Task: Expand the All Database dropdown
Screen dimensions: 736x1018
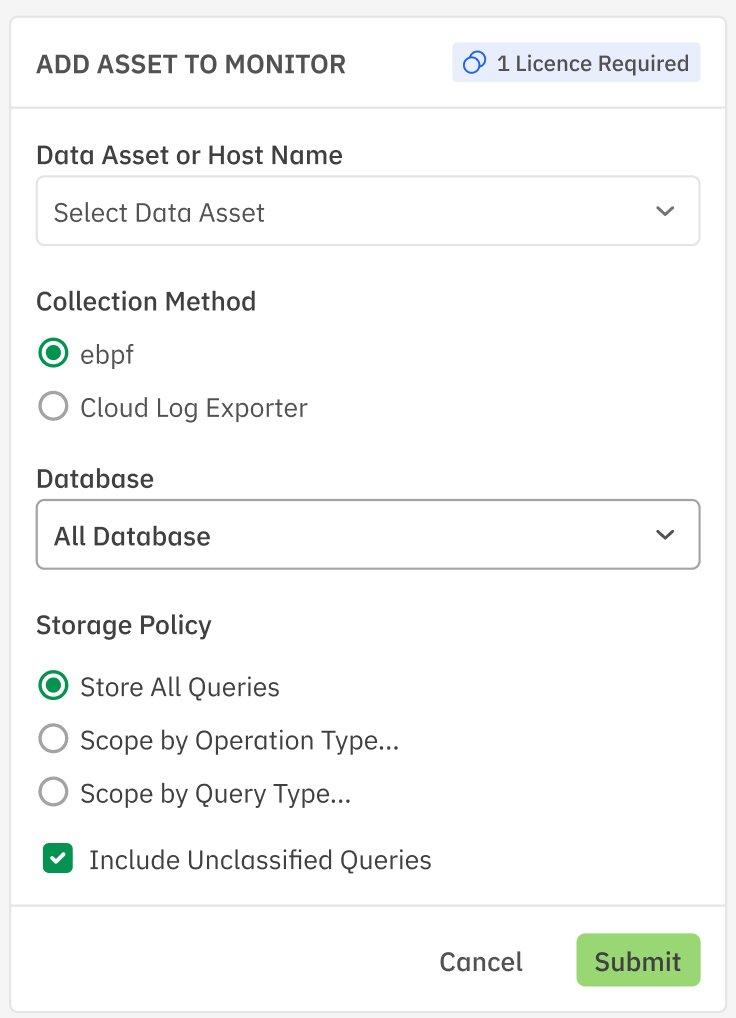Action: pos(367,535)
